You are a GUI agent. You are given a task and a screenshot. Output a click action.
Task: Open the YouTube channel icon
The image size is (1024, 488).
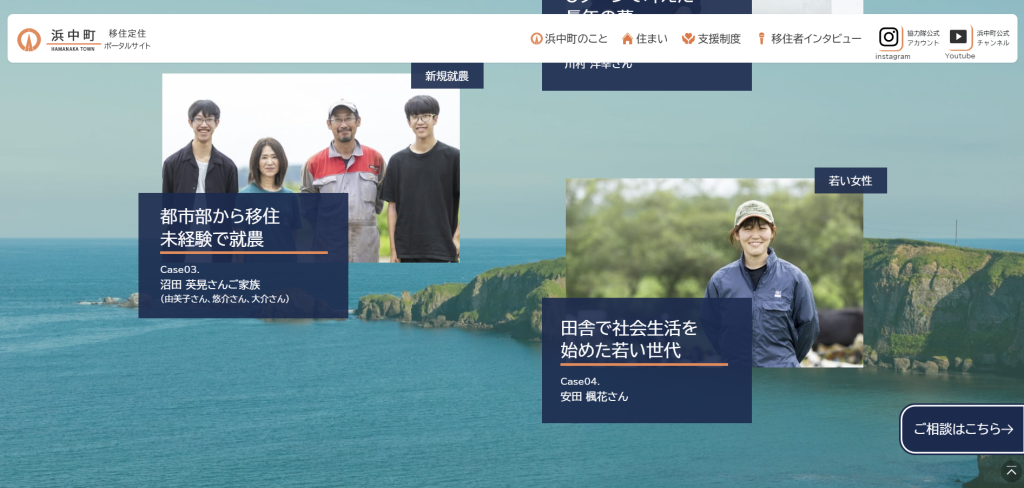coord(958,37)
